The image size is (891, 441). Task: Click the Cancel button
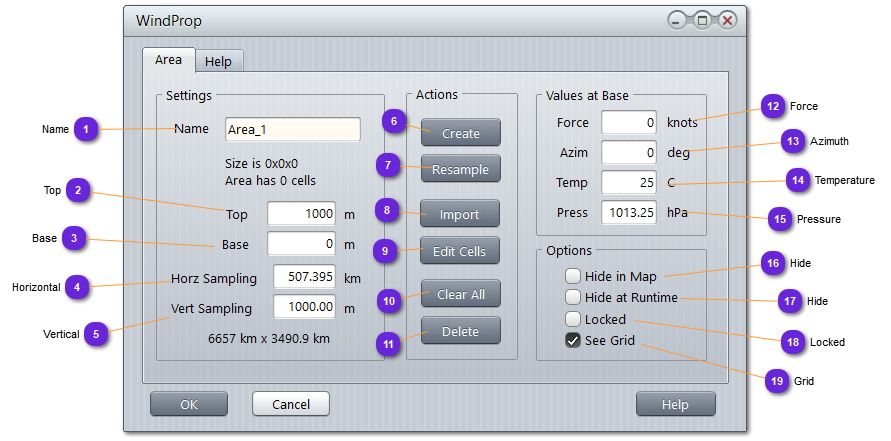(x=290, y=404)
